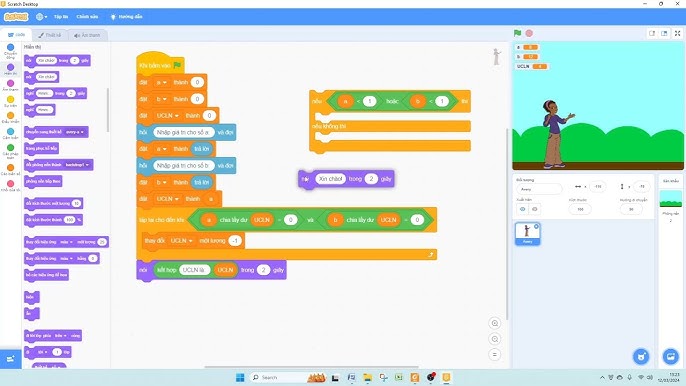
Task: Edit the sprite y position field
Action: 641,186
